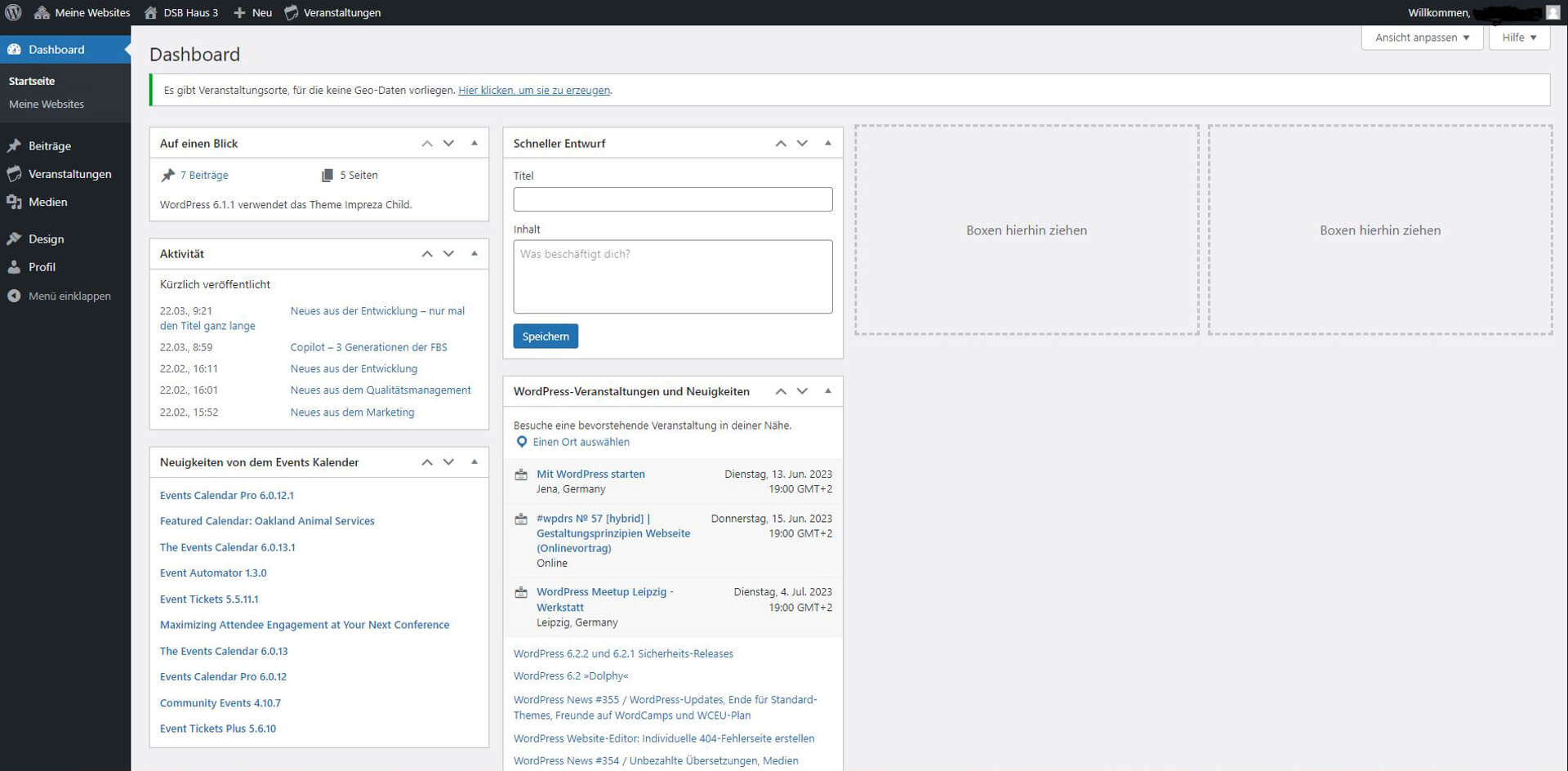Open Event Automator 1.3.0 link
Viewport: 1568px width, 771px height.
pos(213,573)
